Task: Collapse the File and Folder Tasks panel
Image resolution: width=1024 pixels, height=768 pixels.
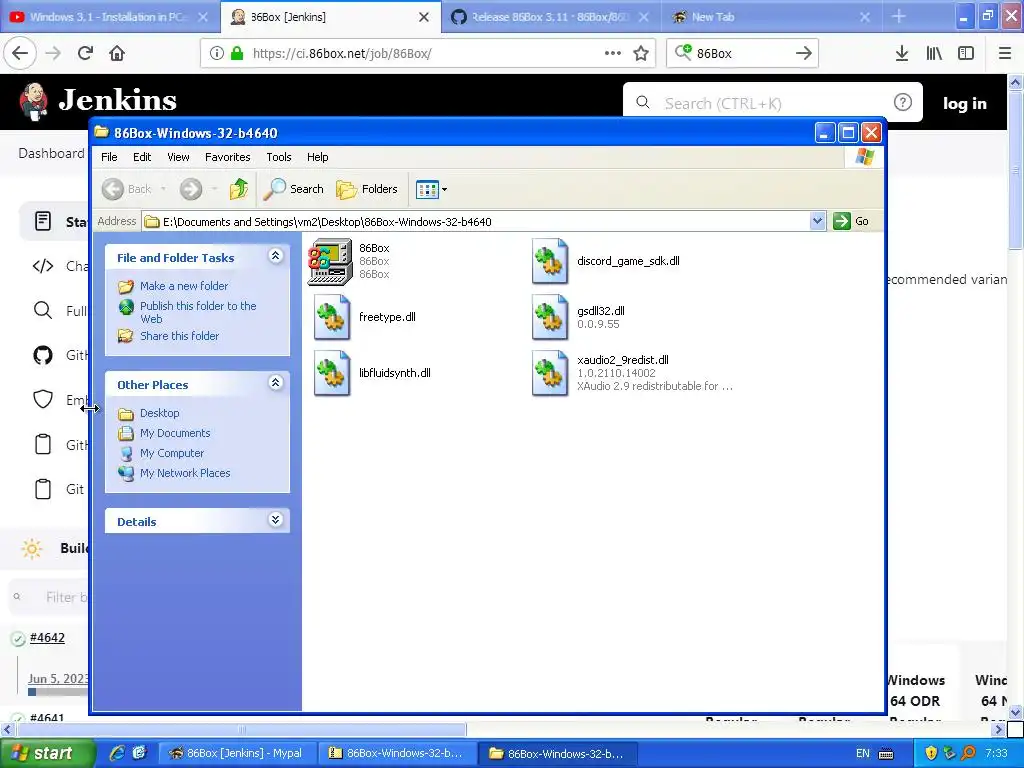Action: coord(276,256)
